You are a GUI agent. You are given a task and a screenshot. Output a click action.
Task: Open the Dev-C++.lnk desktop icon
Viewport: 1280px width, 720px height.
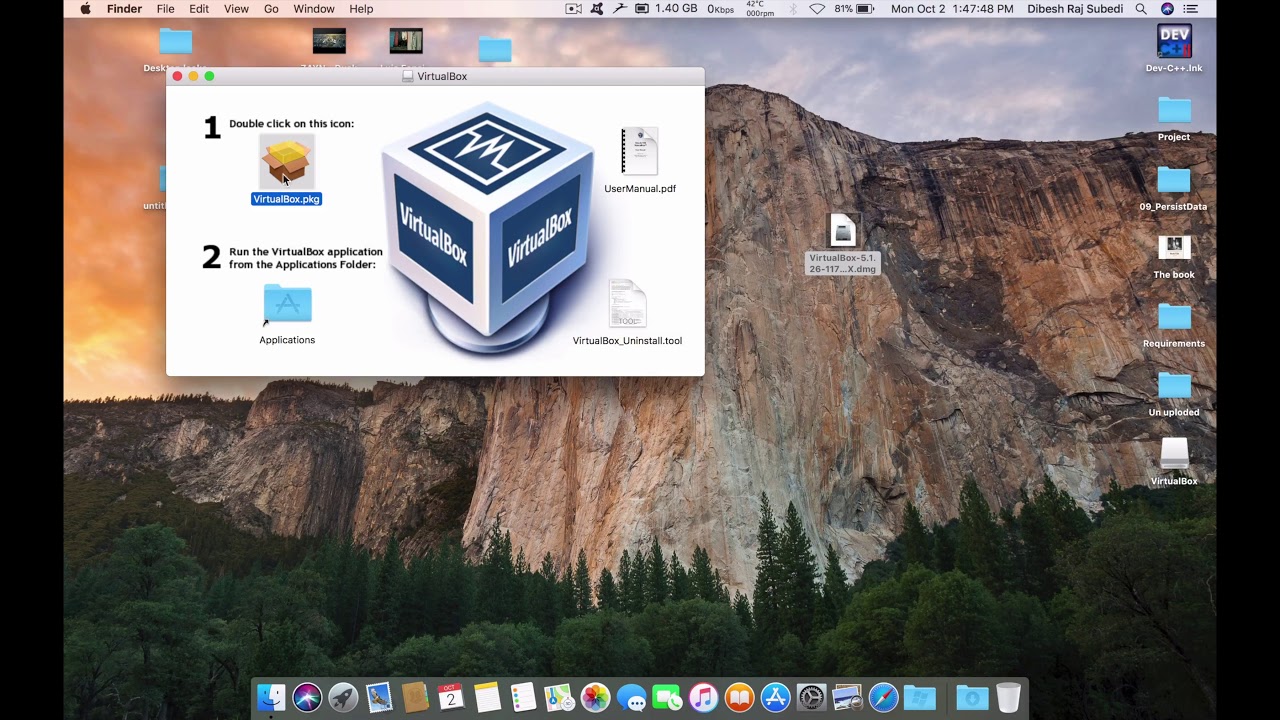(x=1174, y=41)
